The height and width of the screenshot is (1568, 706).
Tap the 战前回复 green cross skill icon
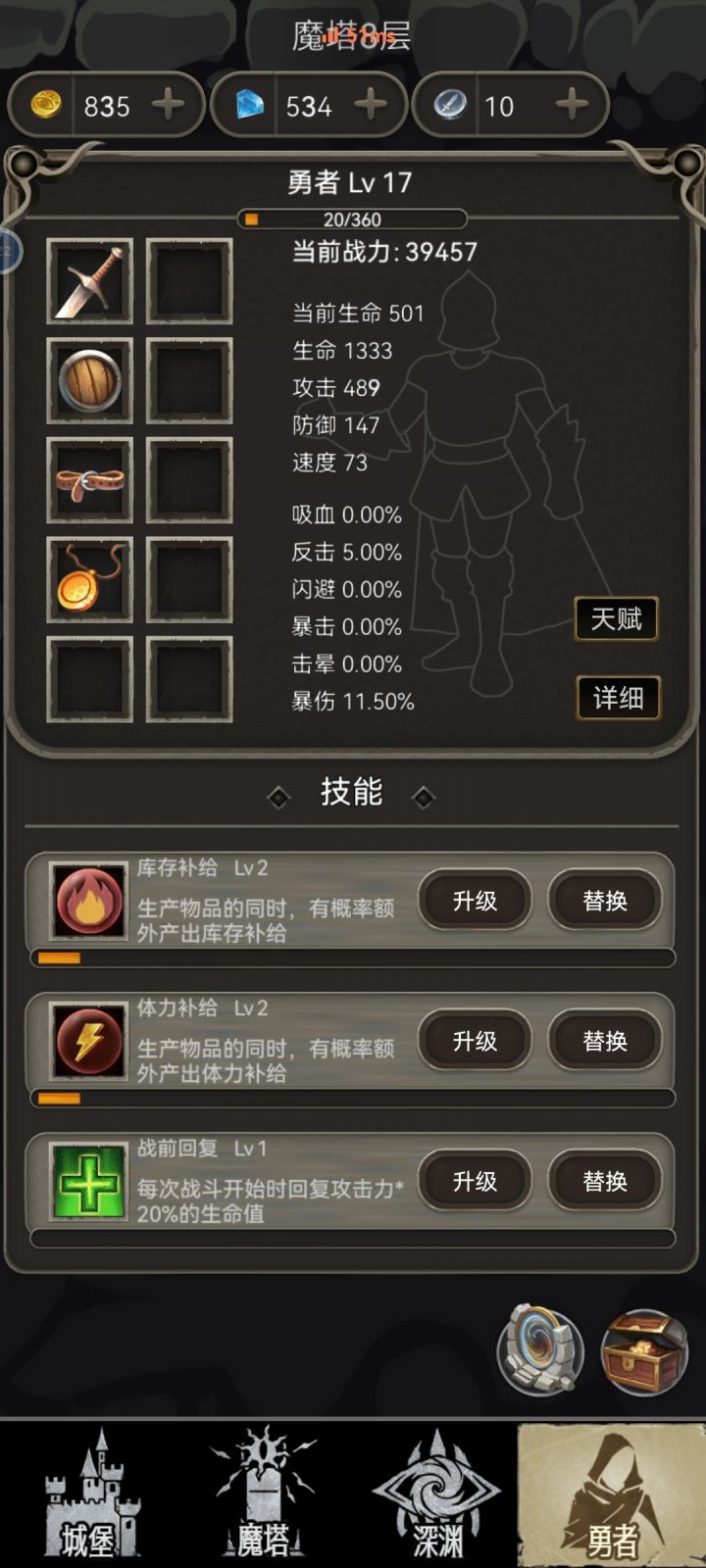(x=89, y=1182)
